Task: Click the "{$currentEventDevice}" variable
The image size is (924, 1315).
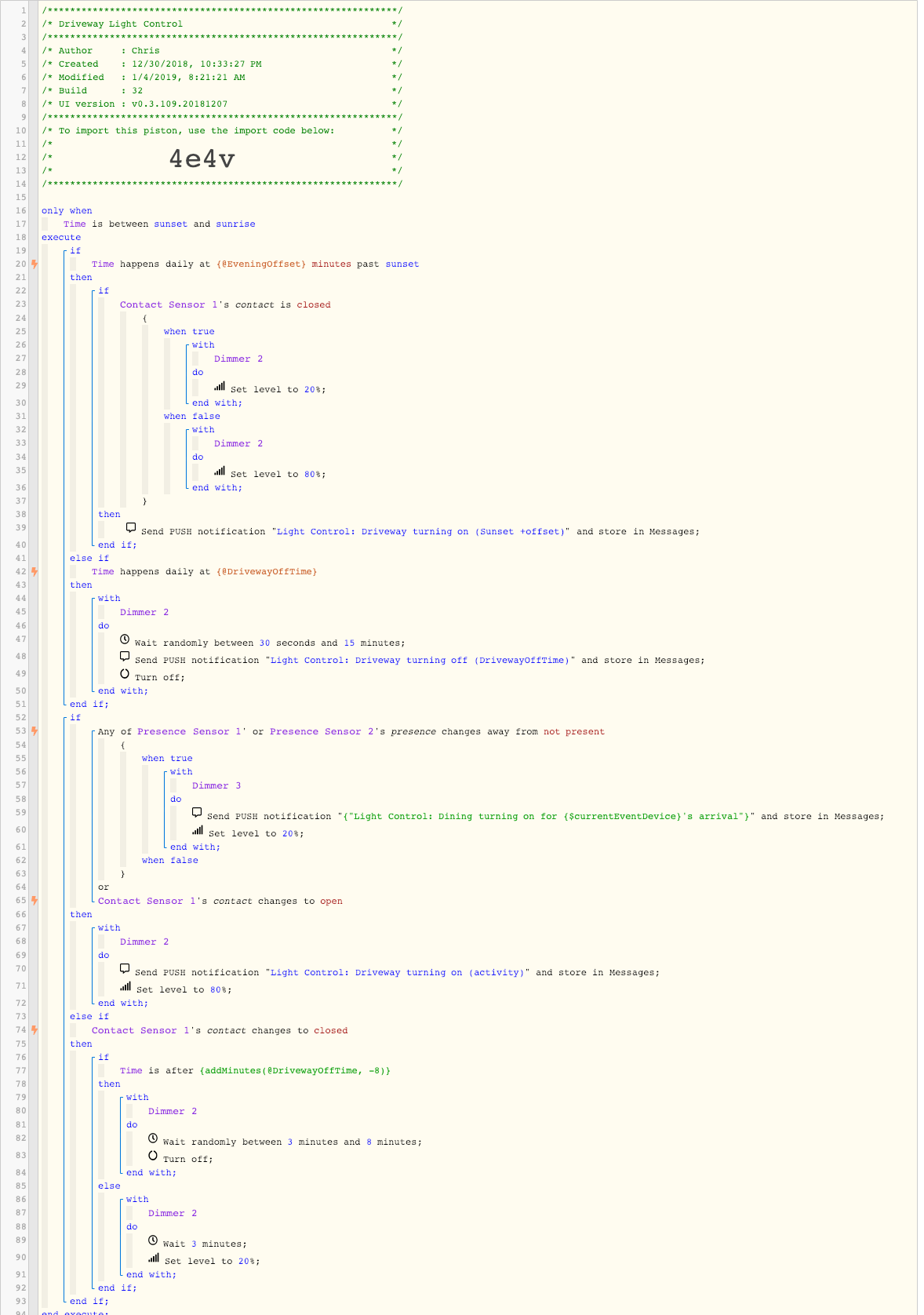Action: pos(621,817)
